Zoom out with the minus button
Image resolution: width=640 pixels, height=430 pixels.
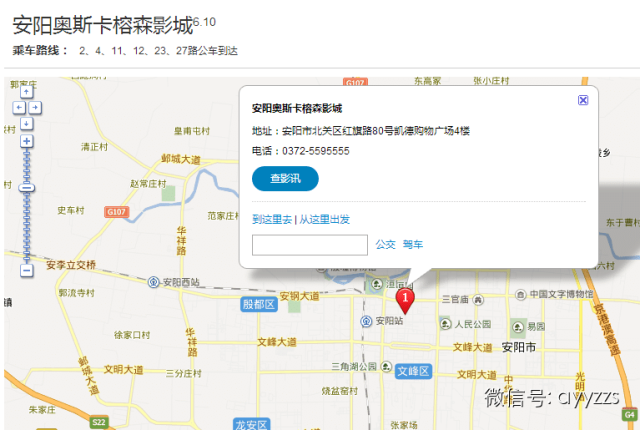tap(27, 270)
